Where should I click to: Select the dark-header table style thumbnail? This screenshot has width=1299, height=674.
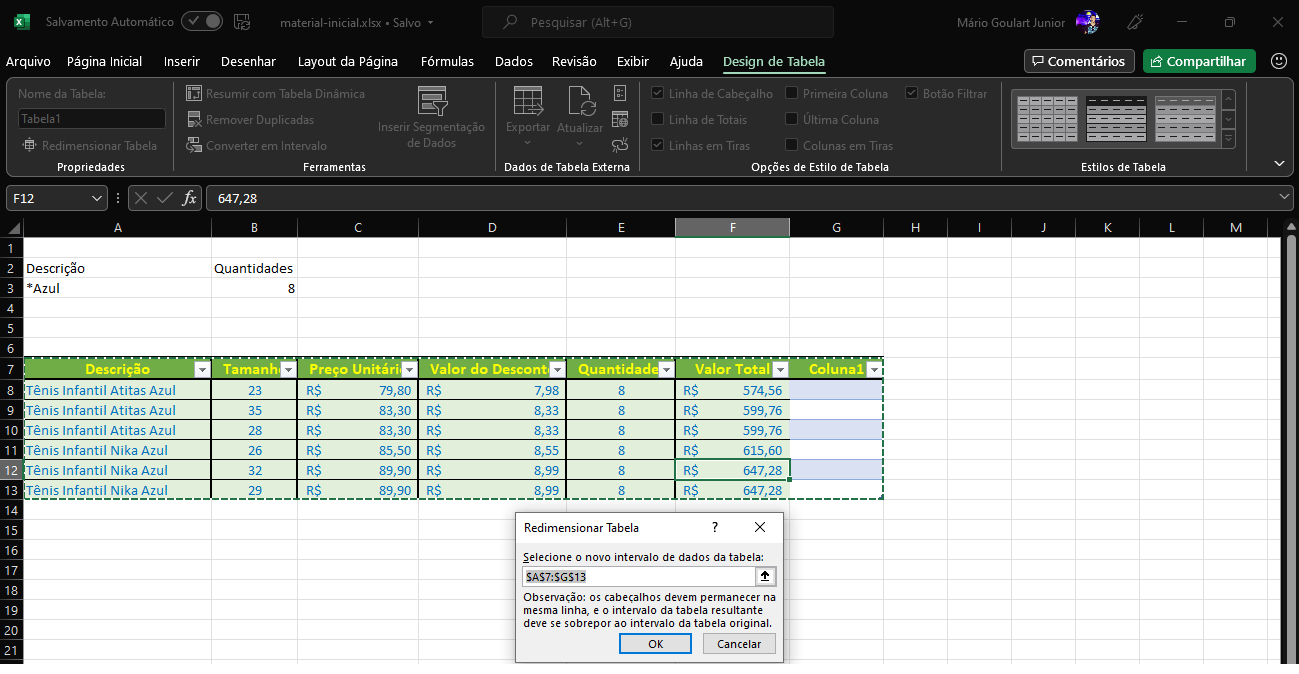point(1117,118)
